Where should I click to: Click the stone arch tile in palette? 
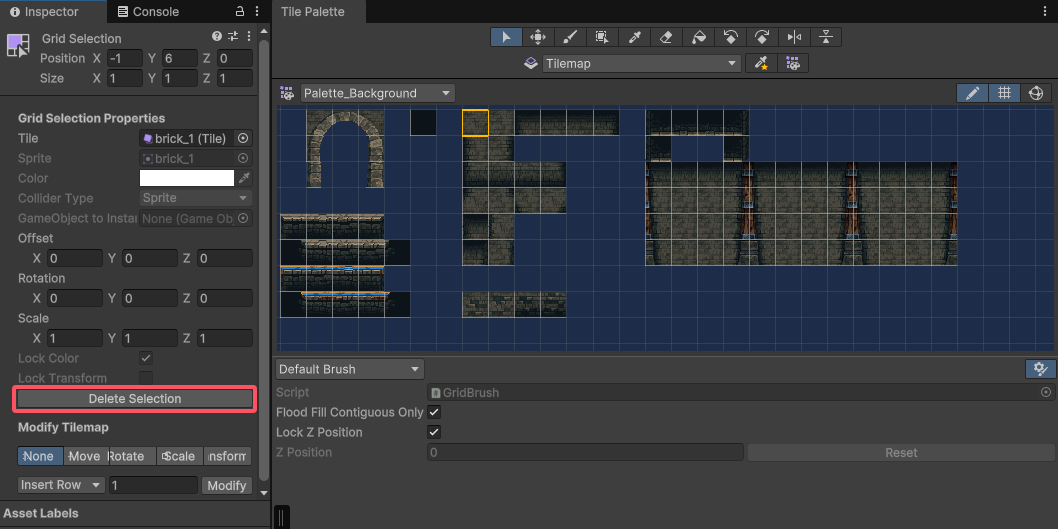click(345, 149)
